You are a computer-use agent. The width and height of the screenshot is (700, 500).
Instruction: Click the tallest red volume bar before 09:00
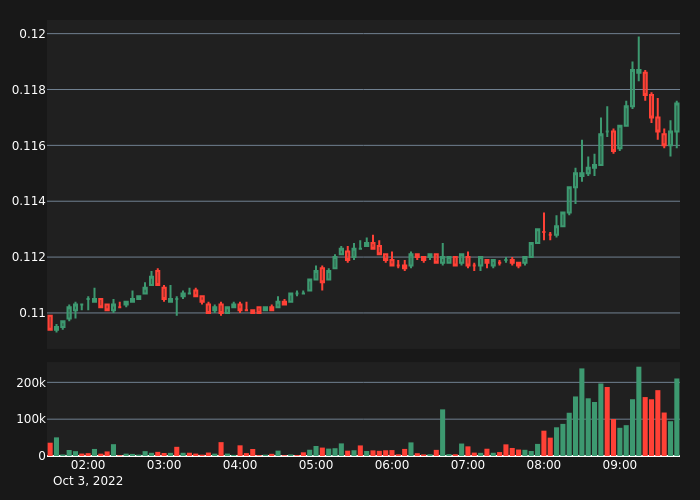[x=607, y=421]
